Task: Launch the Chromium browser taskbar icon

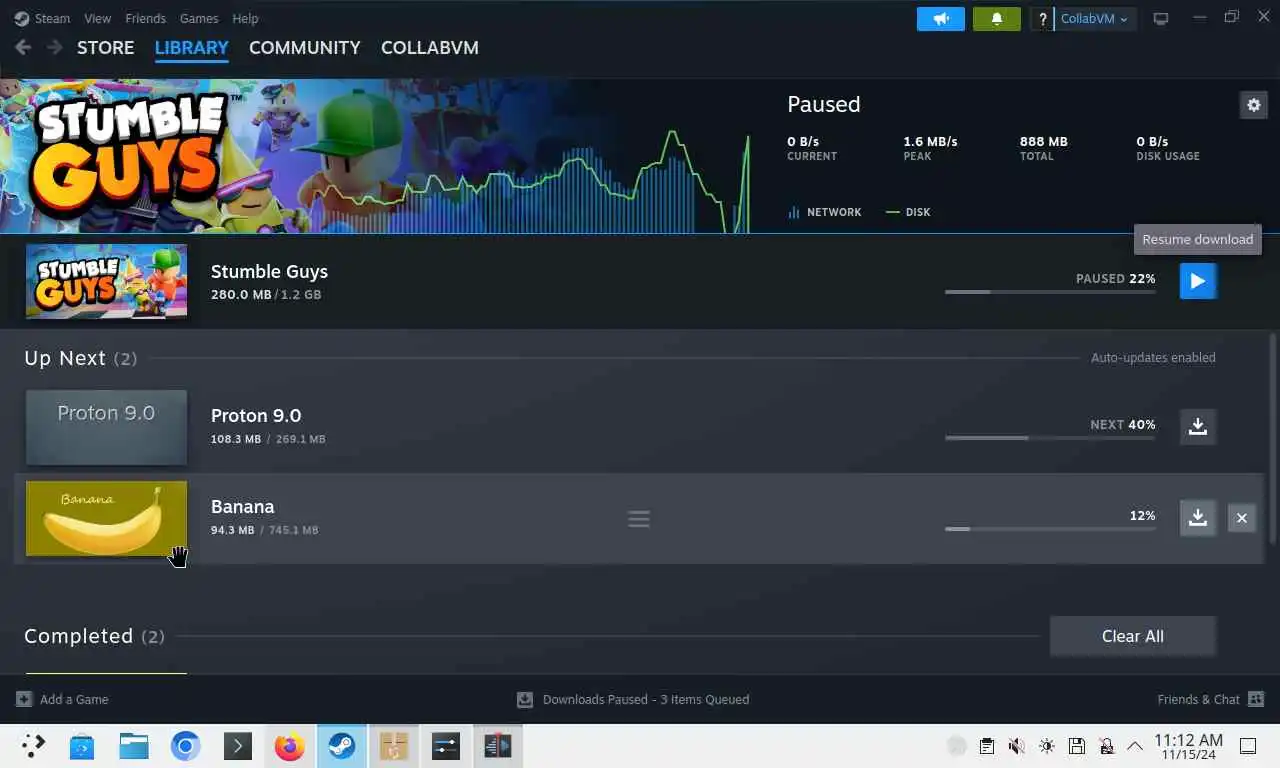Action: [x=185, y=746]
